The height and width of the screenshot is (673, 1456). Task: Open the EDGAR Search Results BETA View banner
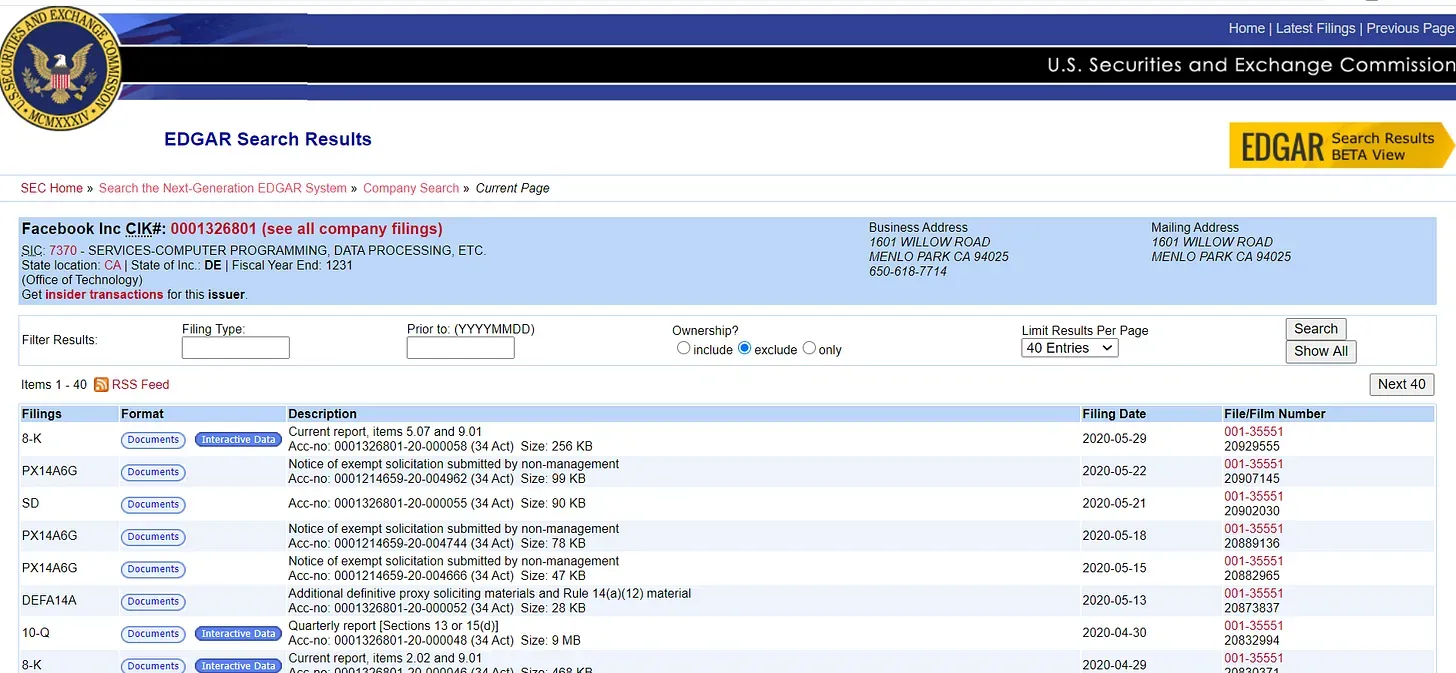1340,147
